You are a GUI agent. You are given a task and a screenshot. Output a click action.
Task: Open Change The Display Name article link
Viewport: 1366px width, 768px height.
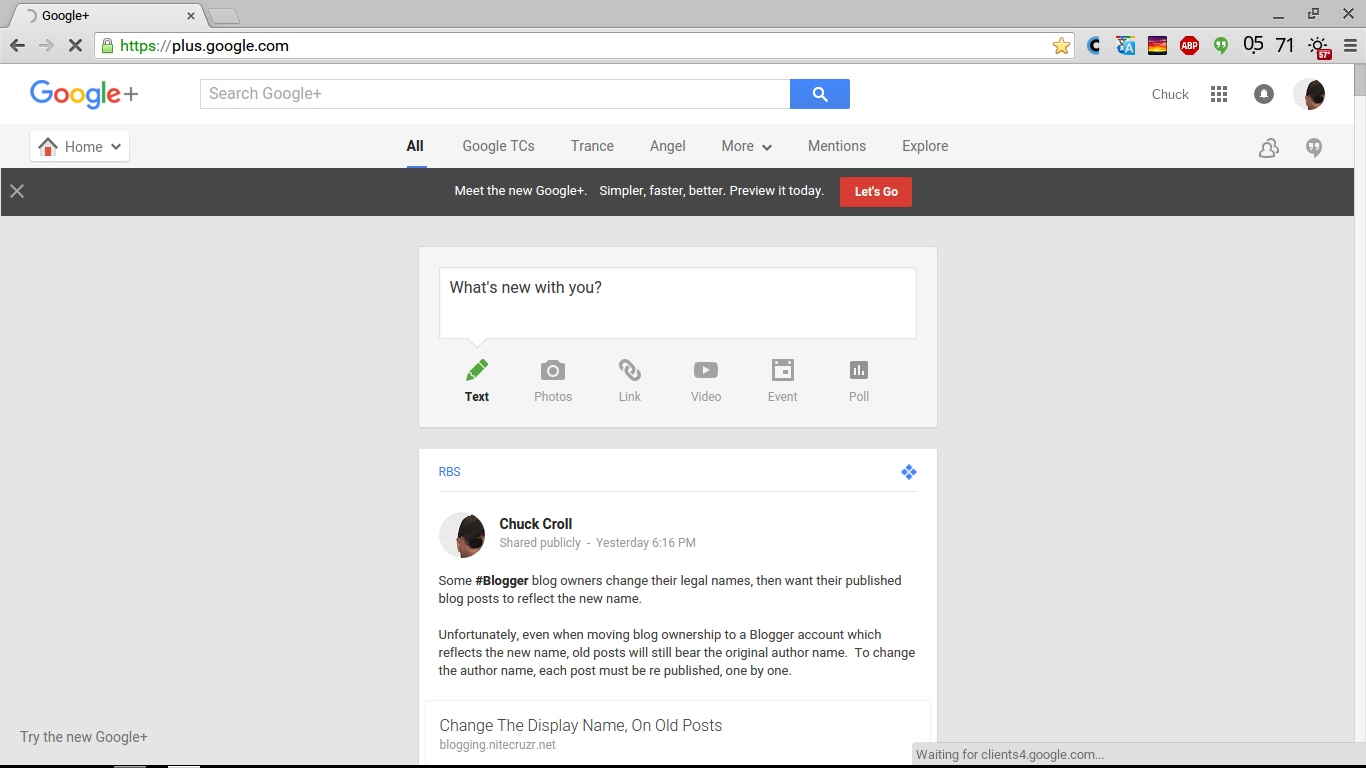click(x=580, y=726)
